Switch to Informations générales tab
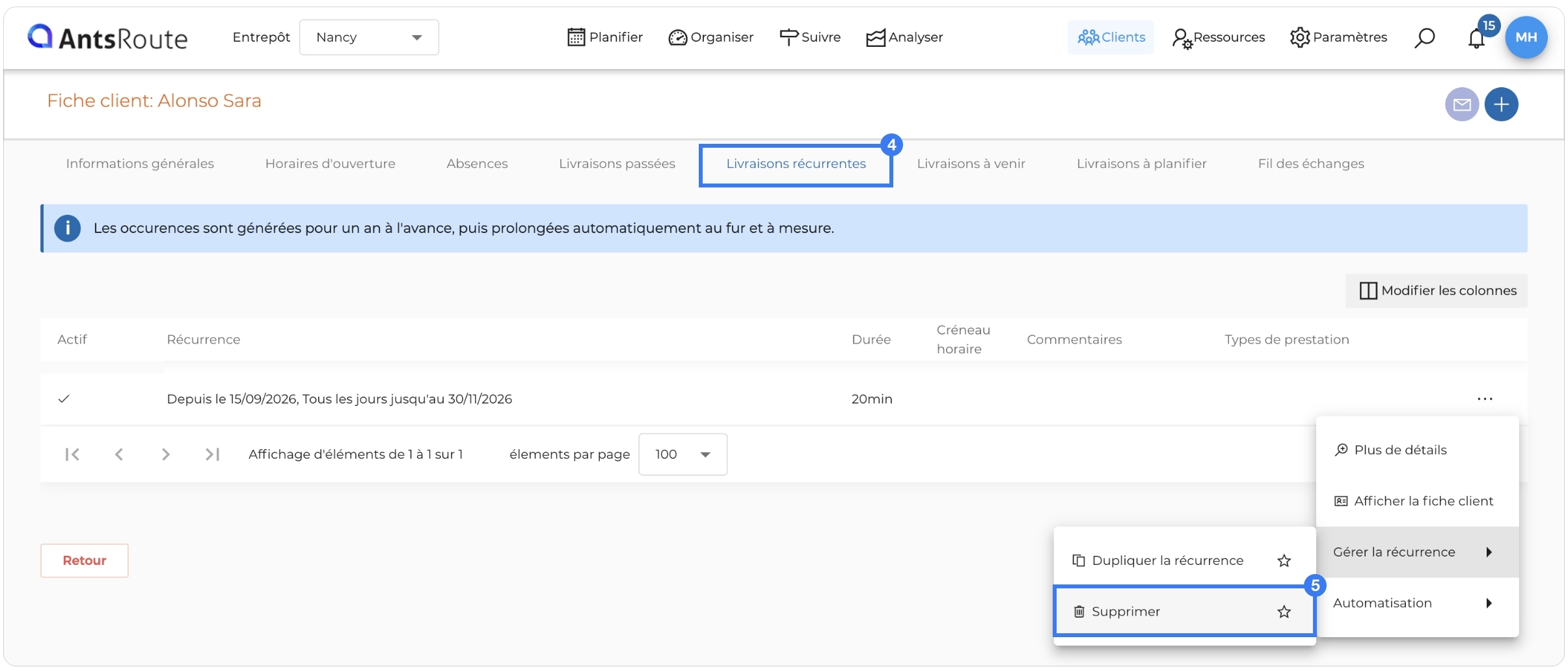This screenshot has height=671, width=1568. coord(140,163)
